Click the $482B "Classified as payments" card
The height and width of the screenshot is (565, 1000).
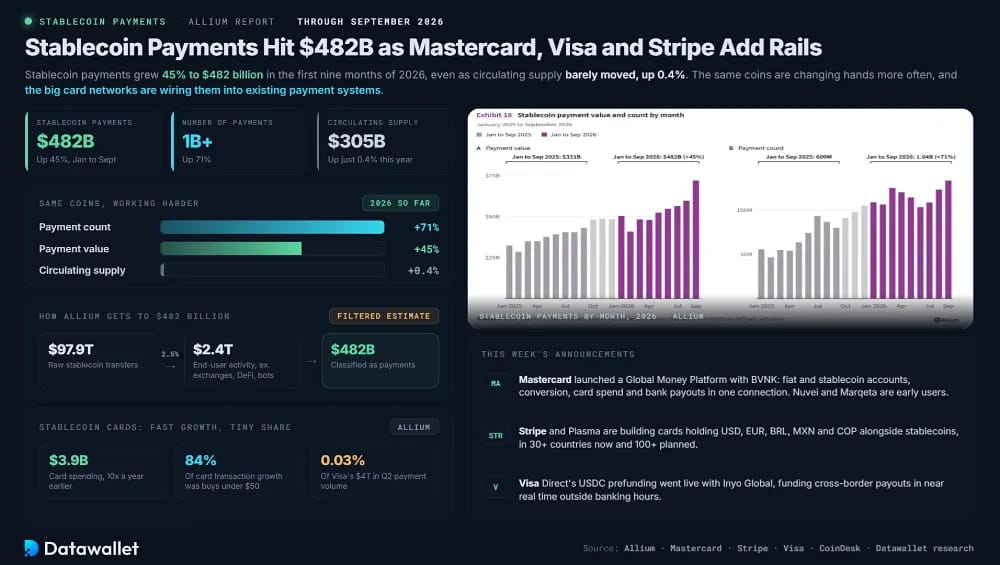pos(380,360)
